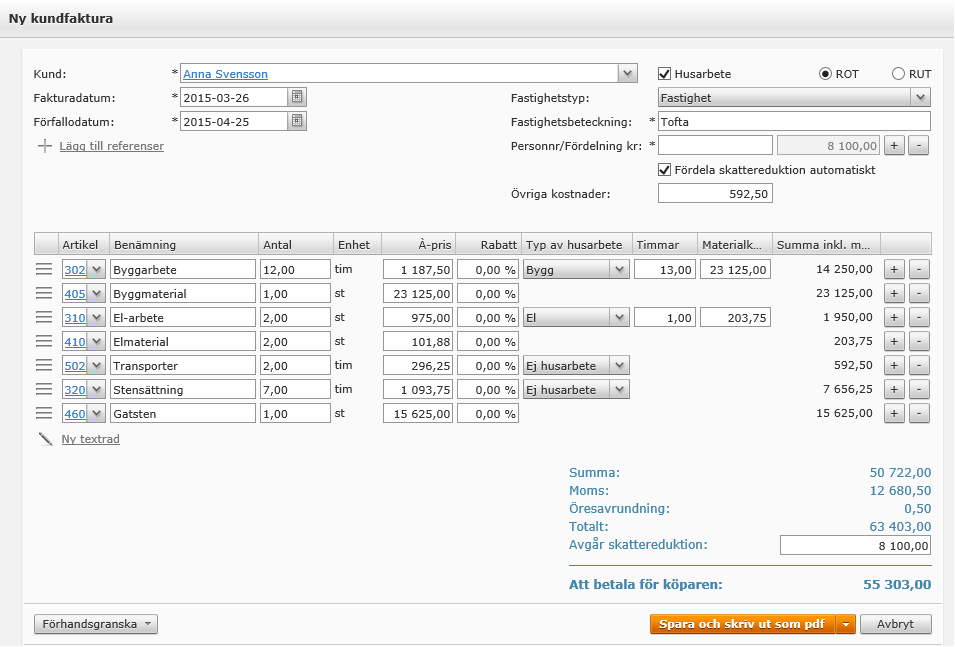Open arrow menu beside Spara och skriv ut
955x647 pixels.
846,624
